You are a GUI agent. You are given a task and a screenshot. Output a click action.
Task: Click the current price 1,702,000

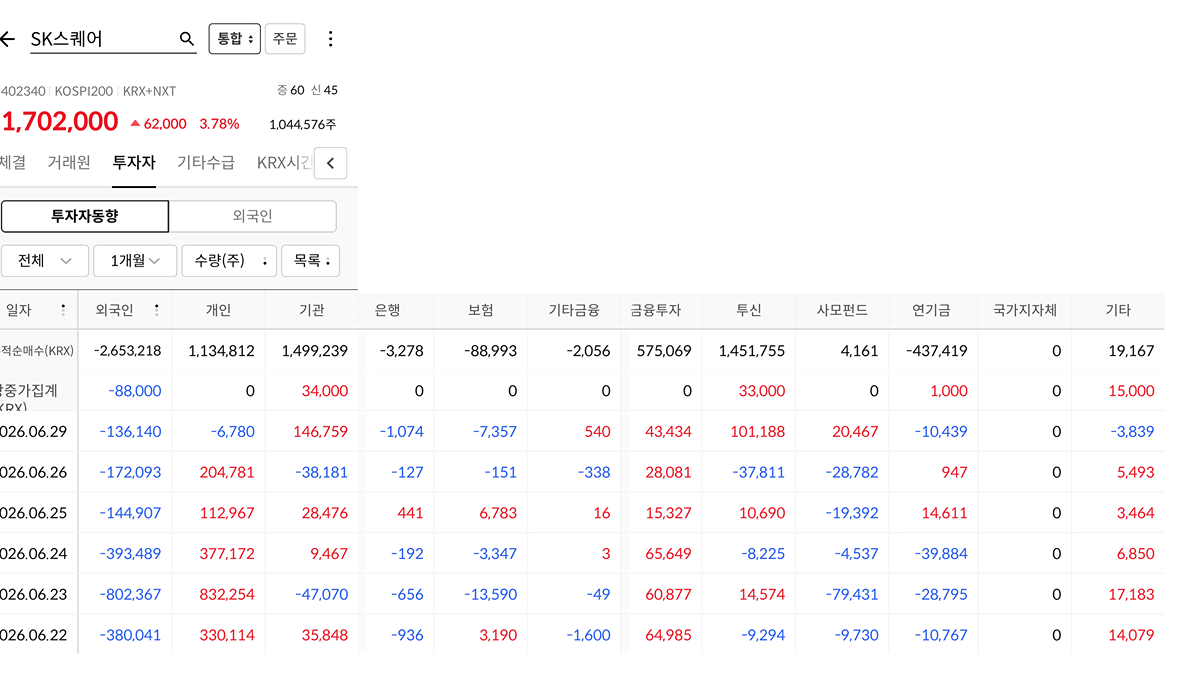(x=60, y=122)
